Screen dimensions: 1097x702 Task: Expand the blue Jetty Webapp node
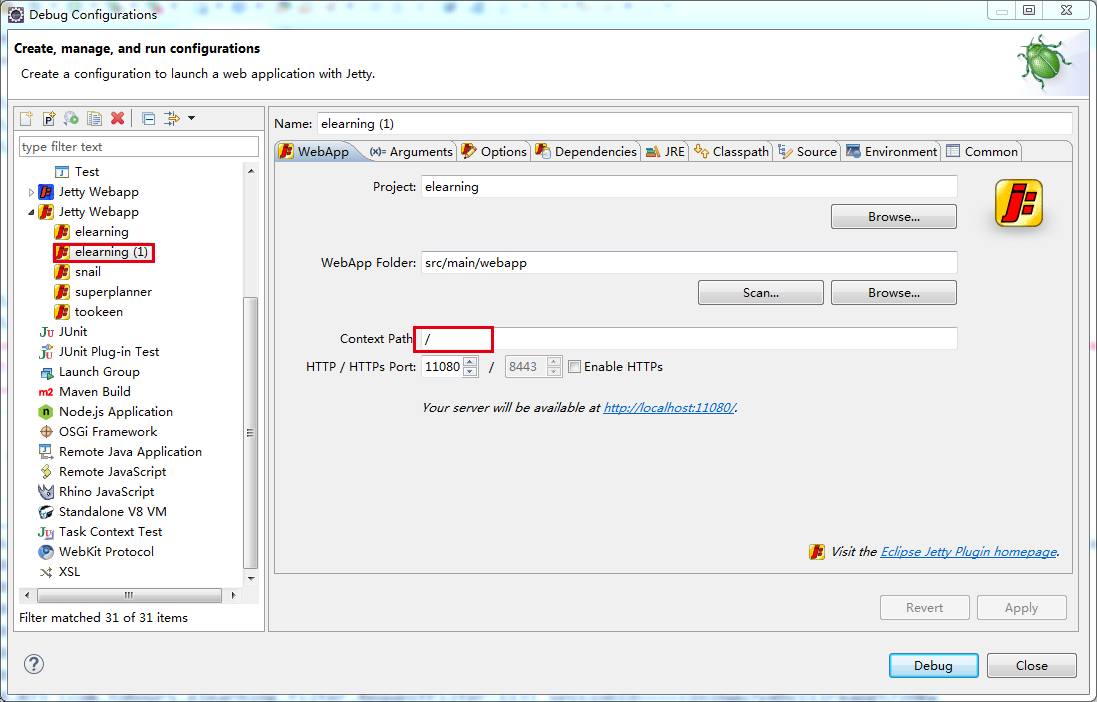coord(31,192)
